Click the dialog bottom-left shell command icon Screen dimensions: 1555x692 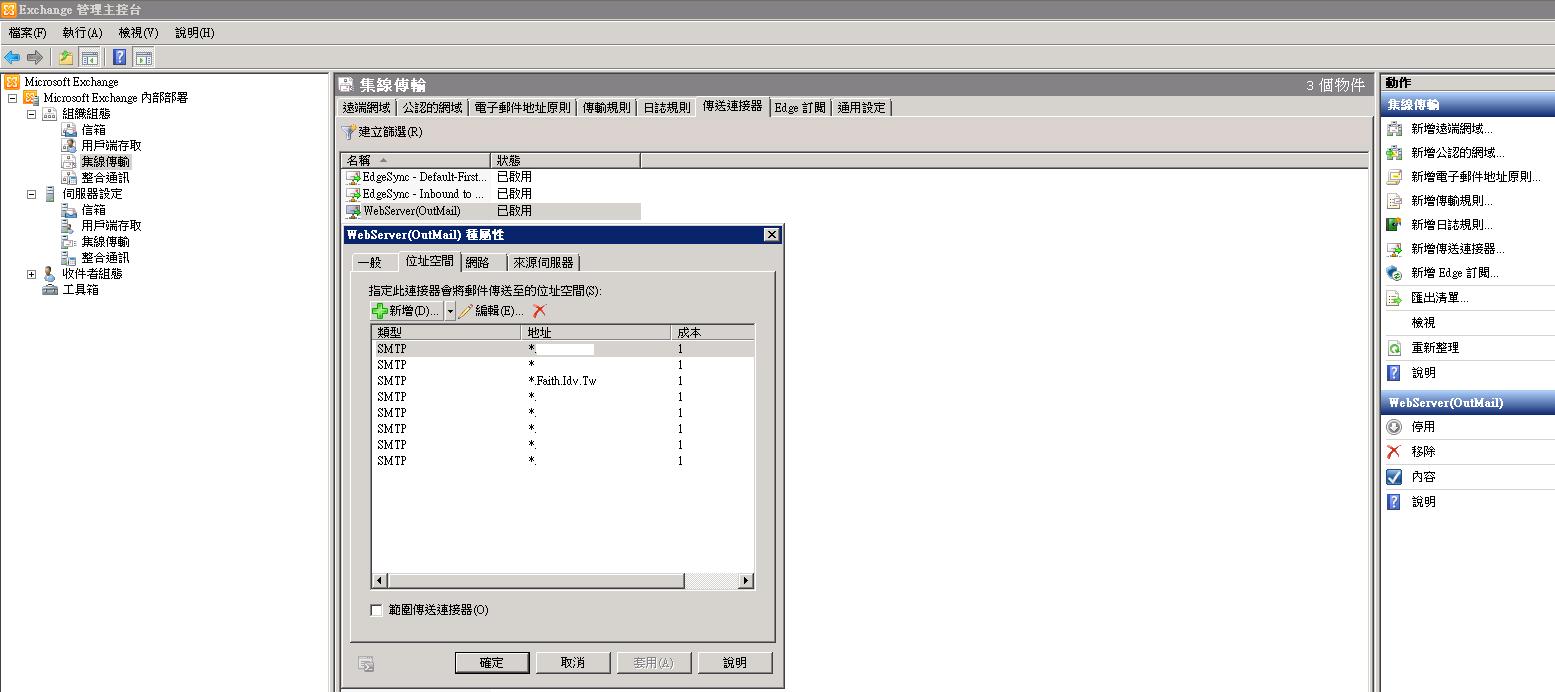pos(367,663)
